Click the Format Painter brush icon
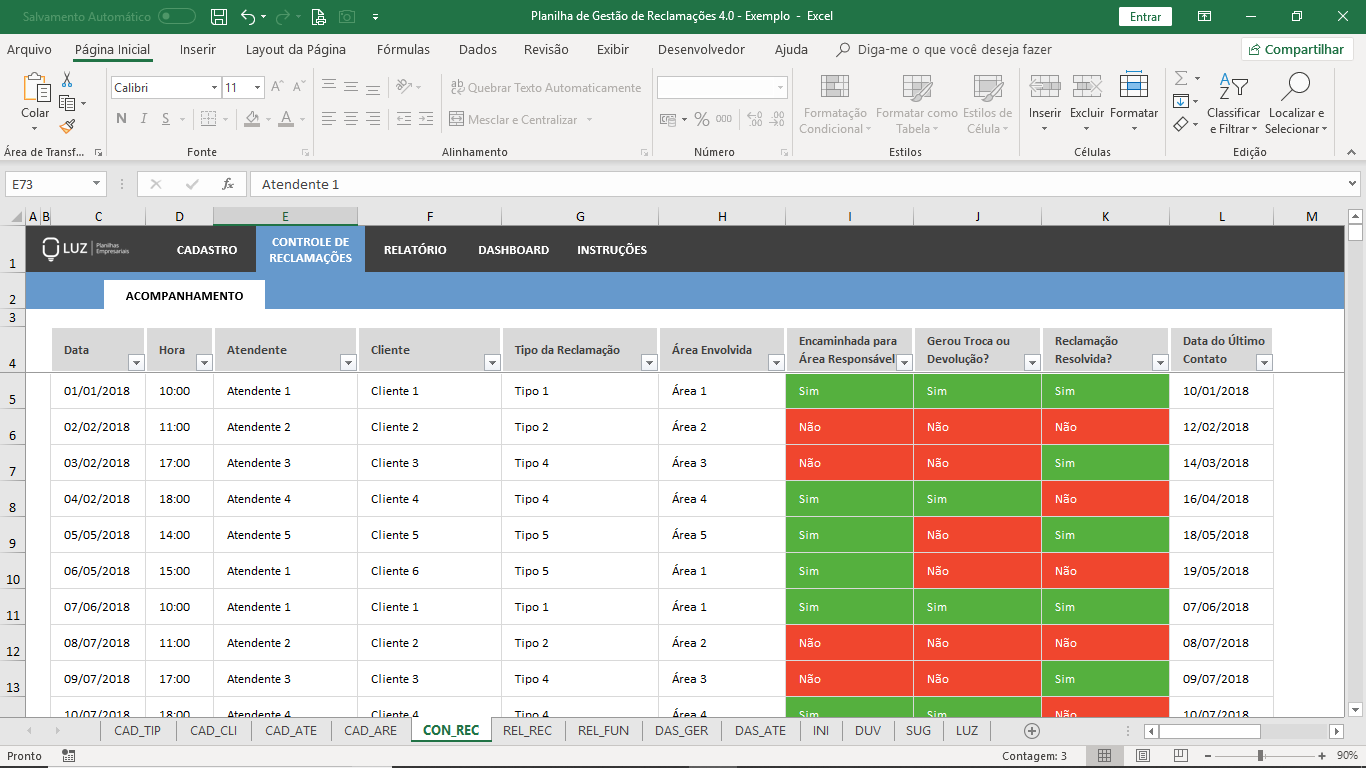This screenshot has width=1366, height=768. 67,127
